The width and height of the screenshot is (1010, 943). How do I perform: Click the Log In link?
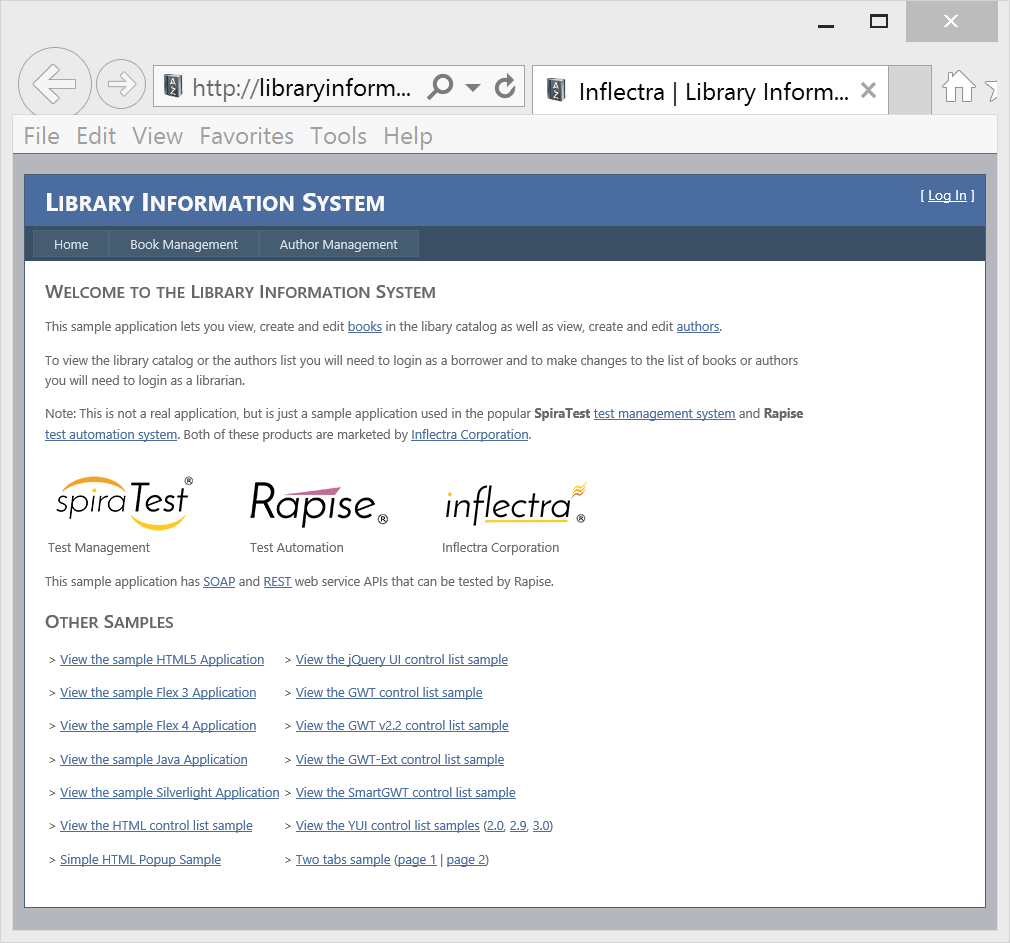[x=947, y=196]
